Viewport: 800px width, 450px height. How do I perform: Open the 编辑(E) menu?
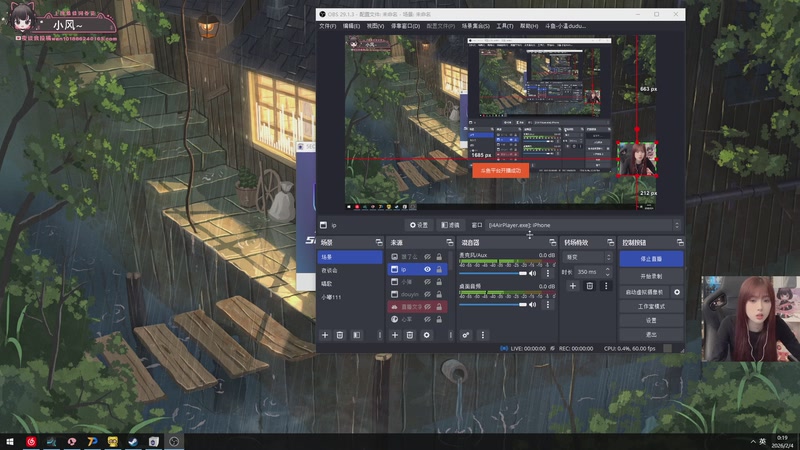coord(352,26)
